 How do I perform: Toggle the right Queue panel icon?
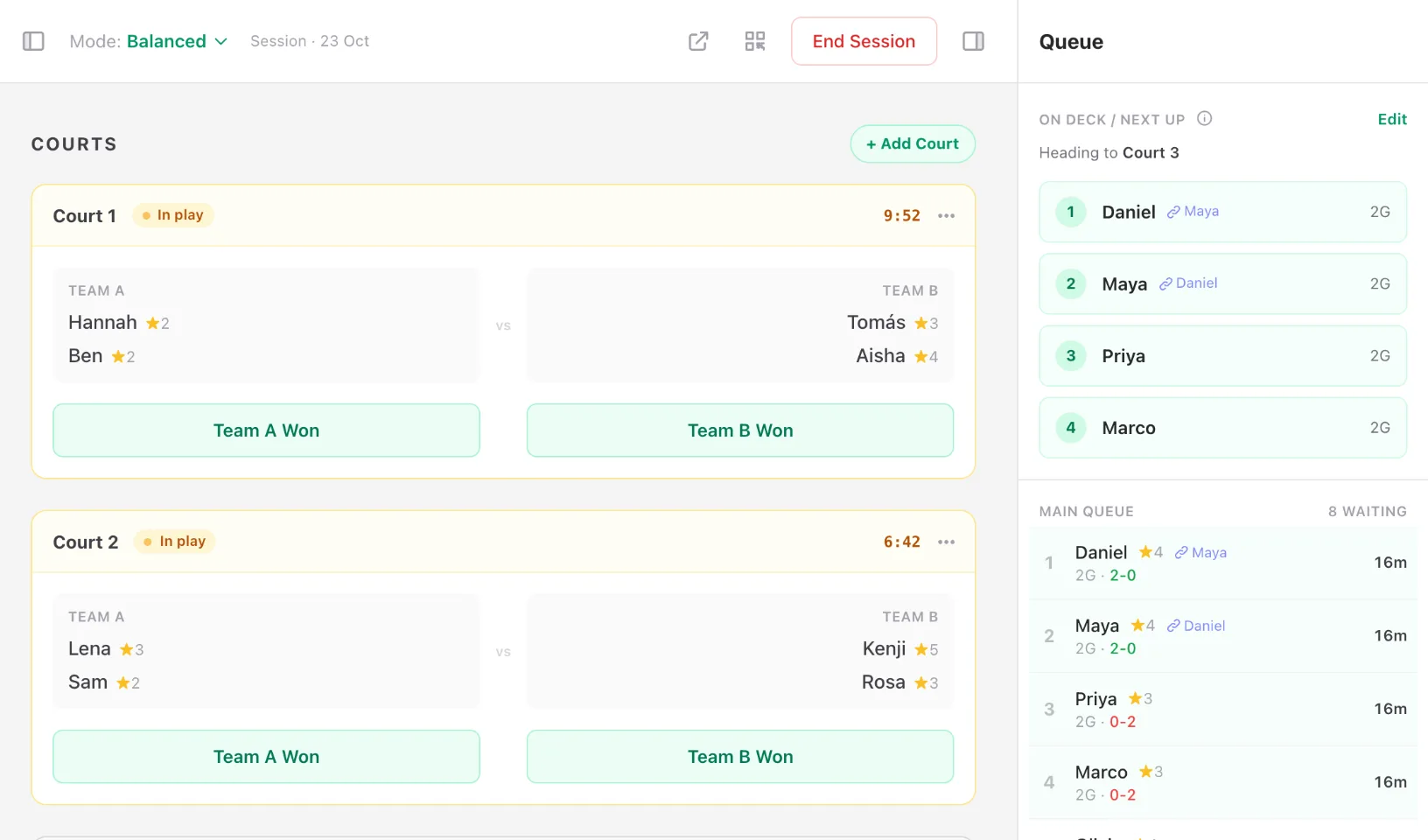click(973, 41)
